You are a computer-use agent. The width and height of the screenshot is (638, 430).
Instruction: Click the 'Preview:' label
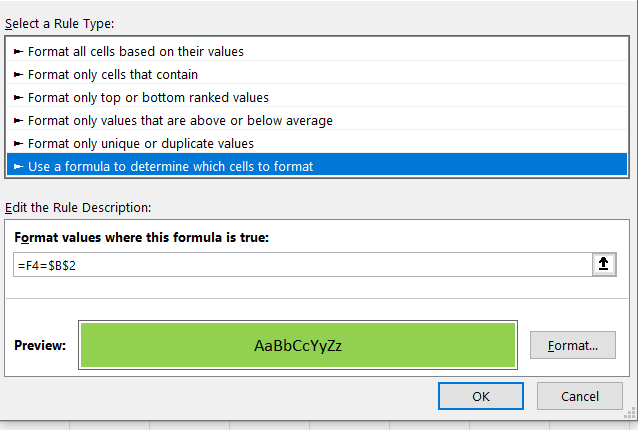click(x=40, y=346)
